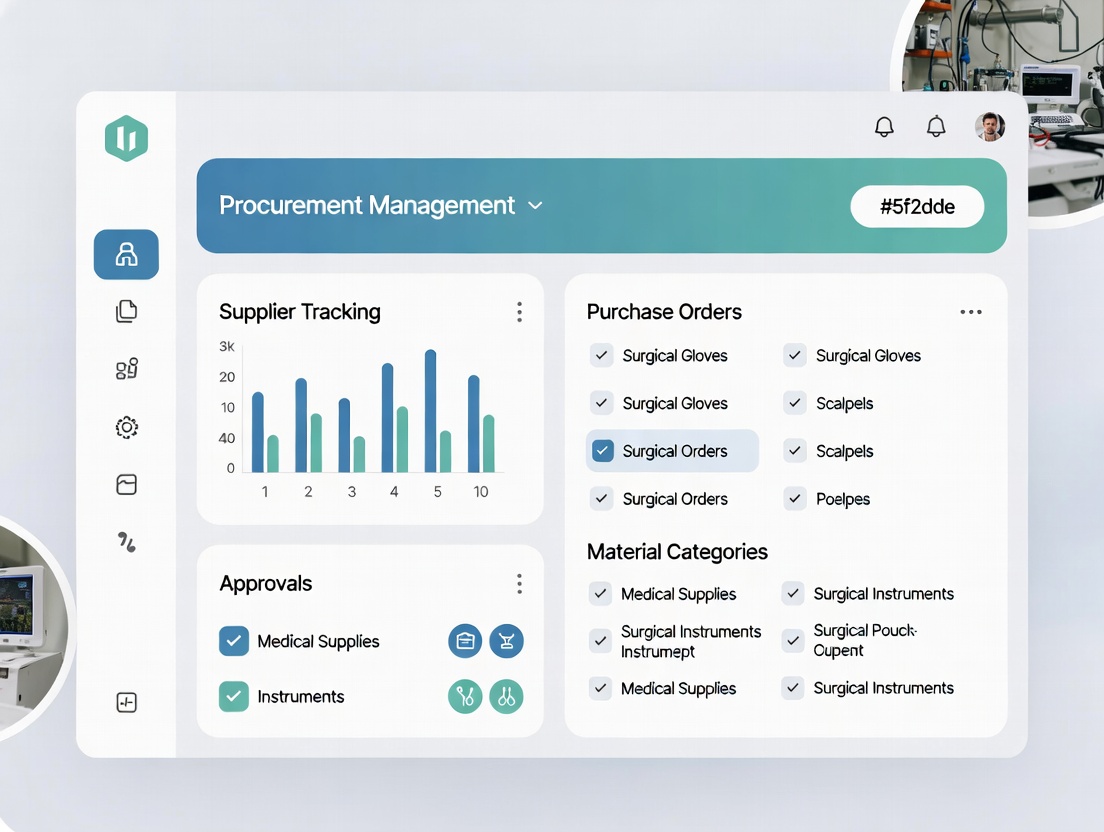The width and height of the screenshot is (1104, 832).
Task: Open the user profile avatar
Action: pyautogui.click(x=989, y=126)
